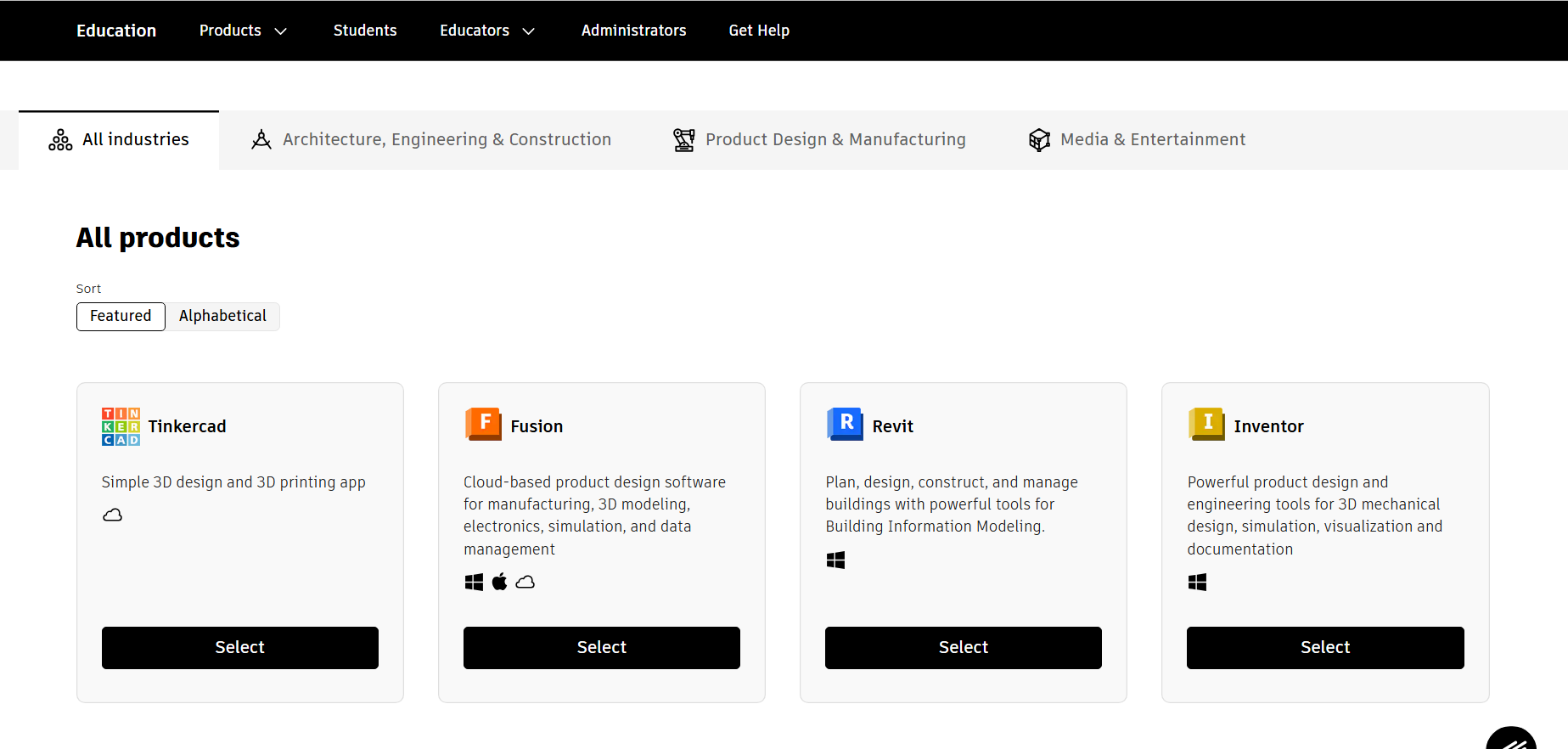The width and height of the screenshot is (1568, 749).
Task: Open the chat bubble icon at bottom right
Action: [x=1511, y=738]
